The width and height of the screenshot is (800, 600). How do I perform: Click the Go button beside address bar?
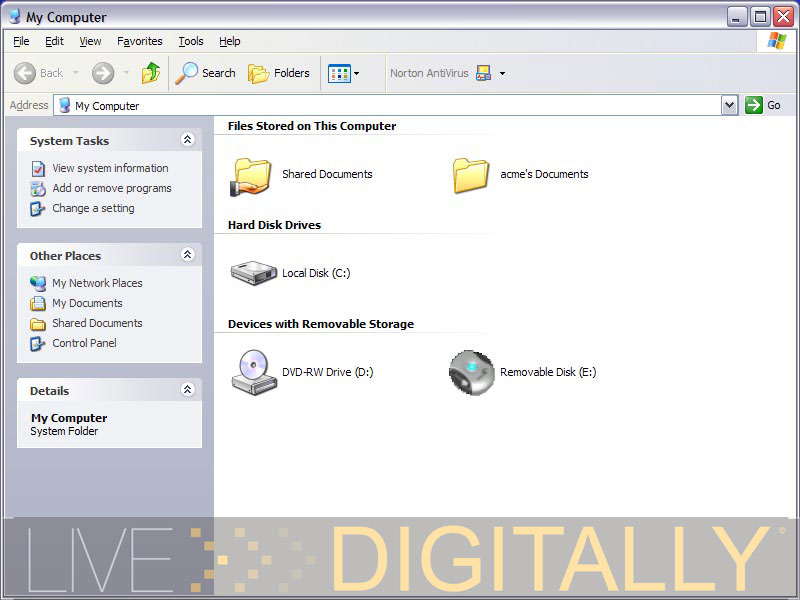click(763, 105)
